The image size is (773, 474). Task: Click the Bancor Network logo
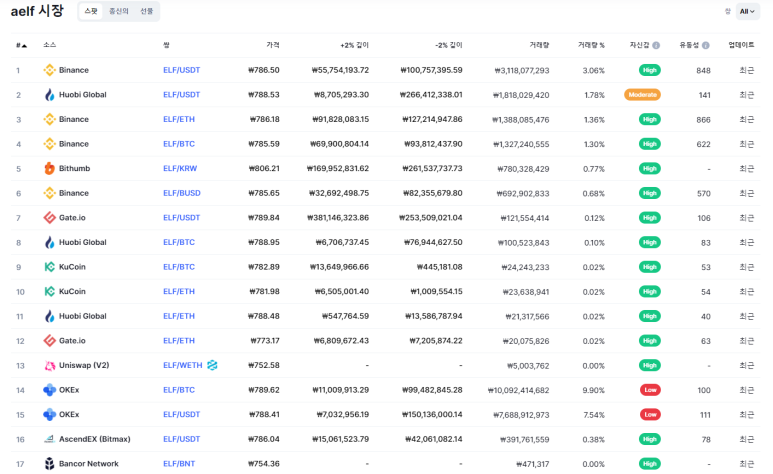tap(49, 464)
